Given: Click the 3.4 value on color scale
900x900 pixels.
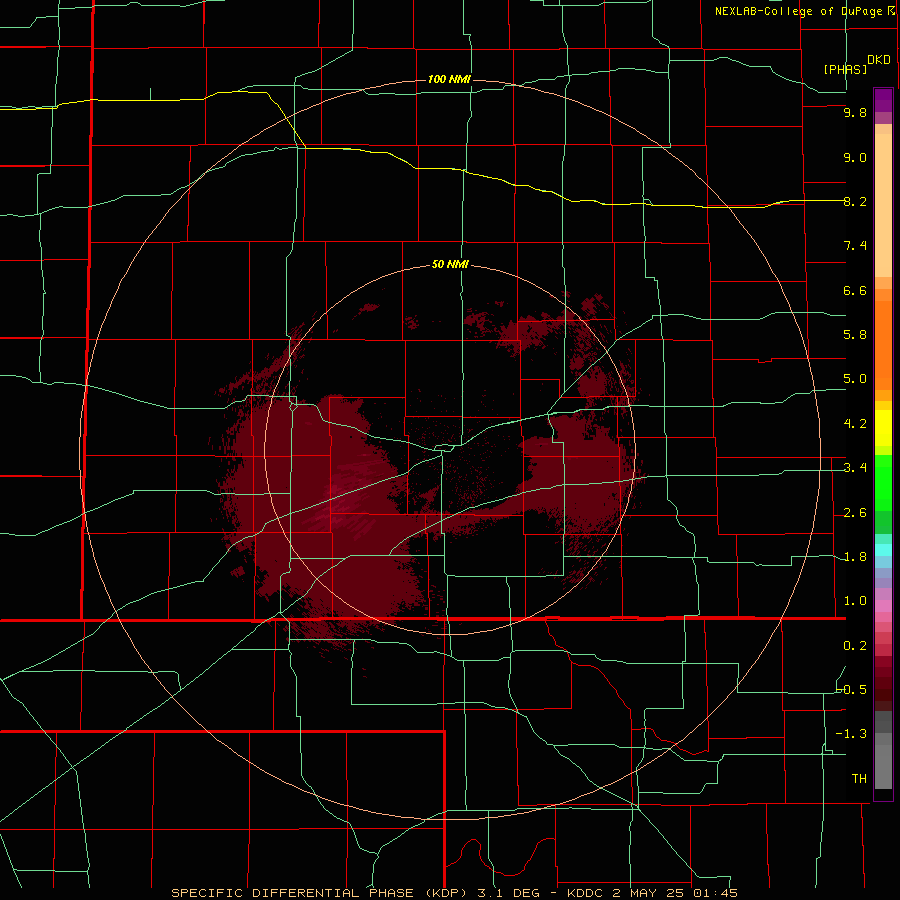Looking at the screenshot, I should click(x=855, y=468).
